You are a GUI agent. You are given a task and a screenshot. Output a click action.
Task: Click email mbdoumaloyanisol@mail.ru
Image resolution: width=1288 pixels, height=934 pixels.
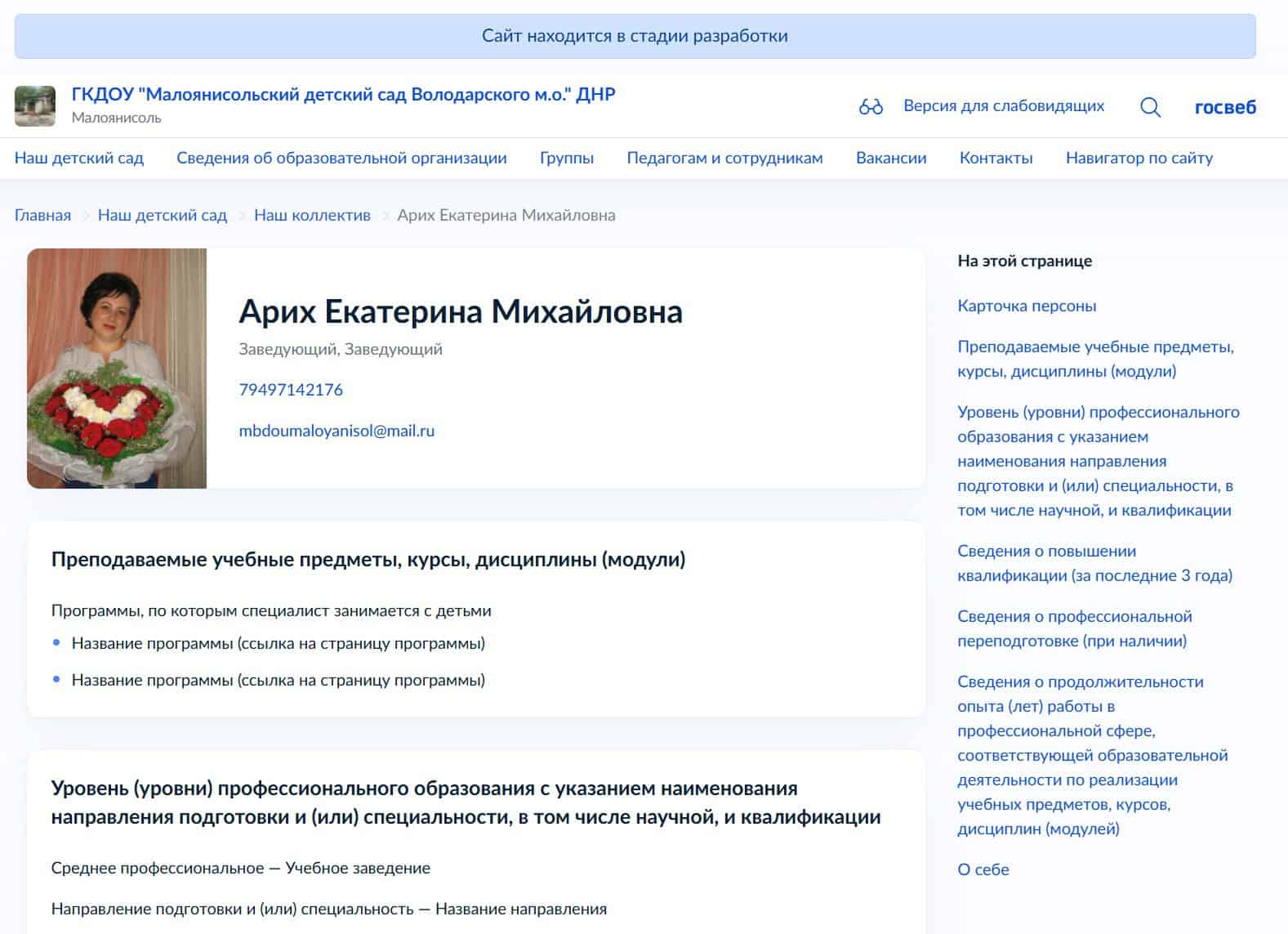[x=336, y=431]
